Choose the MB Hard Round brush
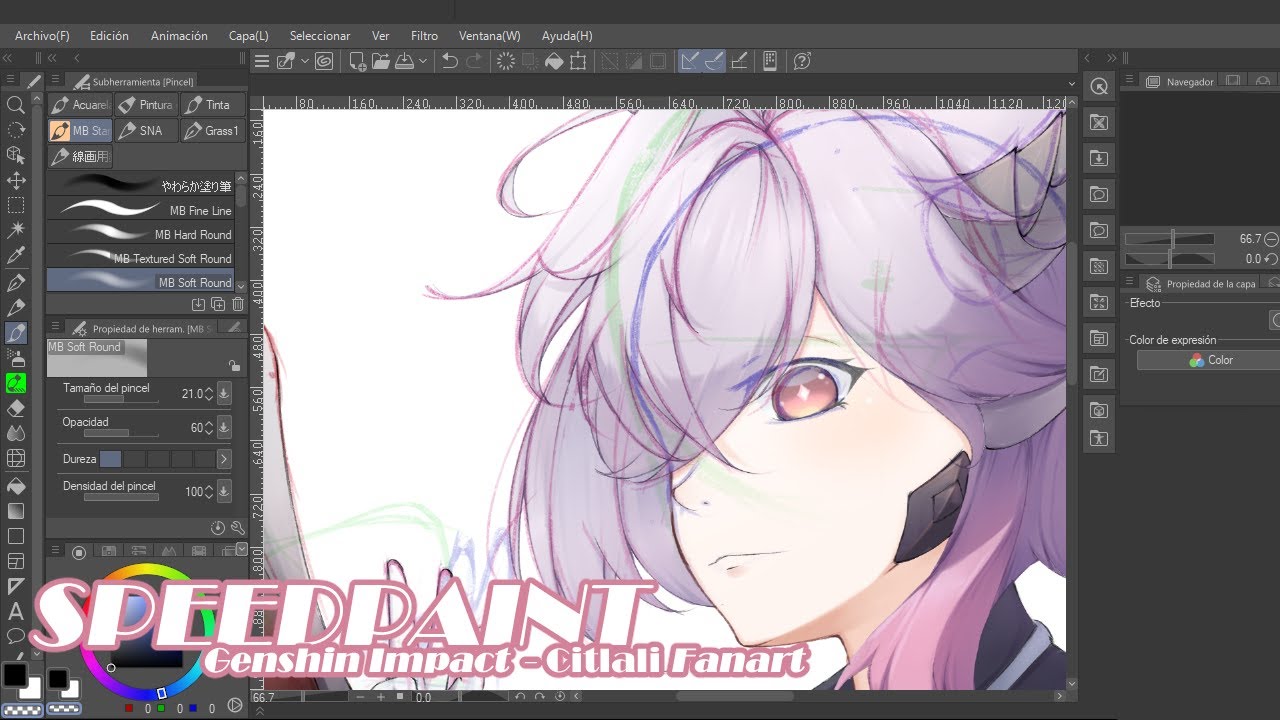Image resolution: width=1280 pixels, height=720 pixels. pyautogui.click(x=141, y=234)
